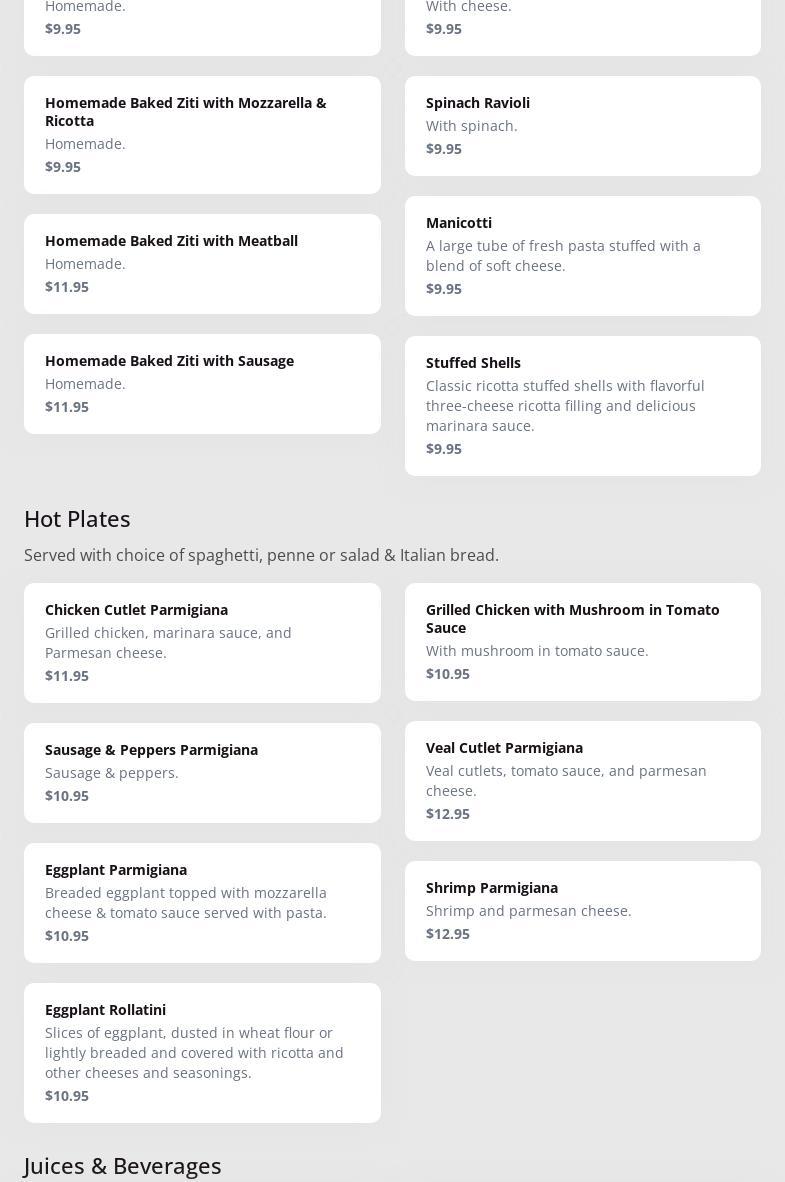
Task: Click the Stuffed Shells ricotta description text
Action: coord(565,405)
